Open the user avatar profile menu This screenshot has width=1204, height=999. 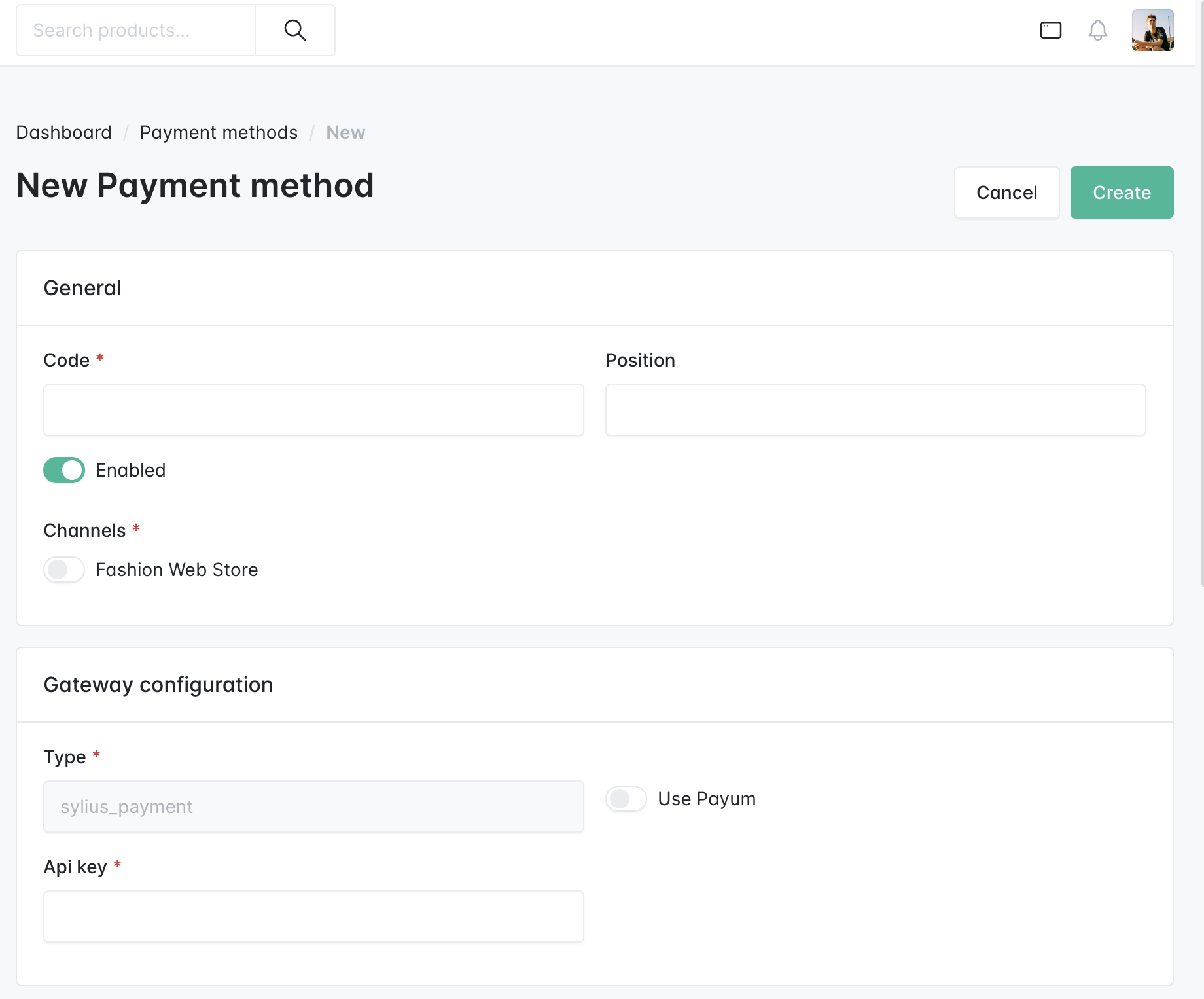(x=1153, y=30)
